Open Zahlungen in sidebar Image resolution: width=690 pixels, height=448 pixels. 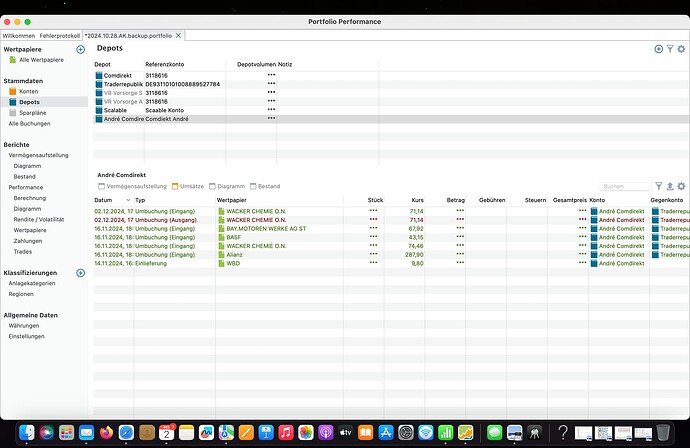(28, 241)
